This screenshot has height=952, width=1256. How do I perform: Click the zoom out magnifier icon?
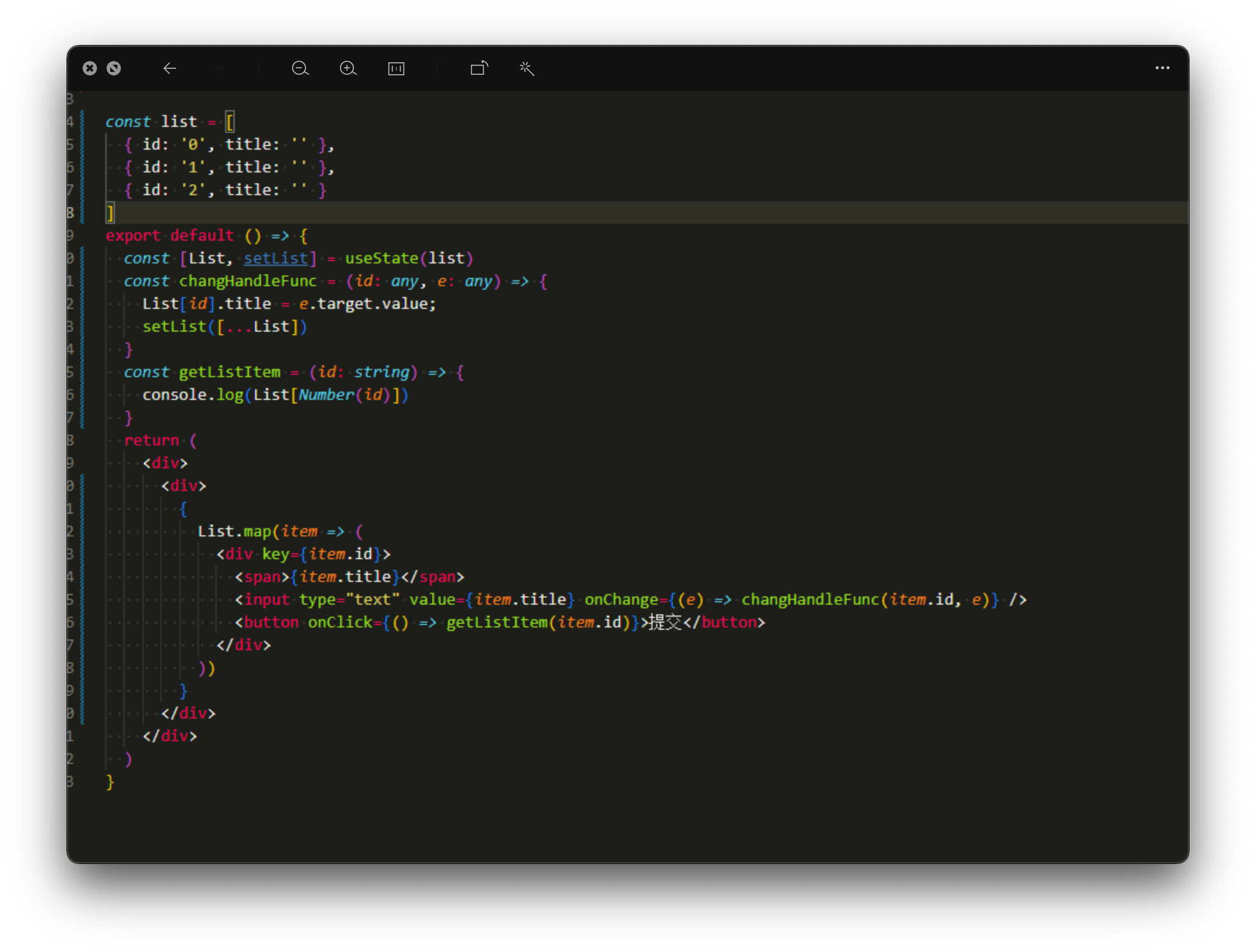(300, 68)
